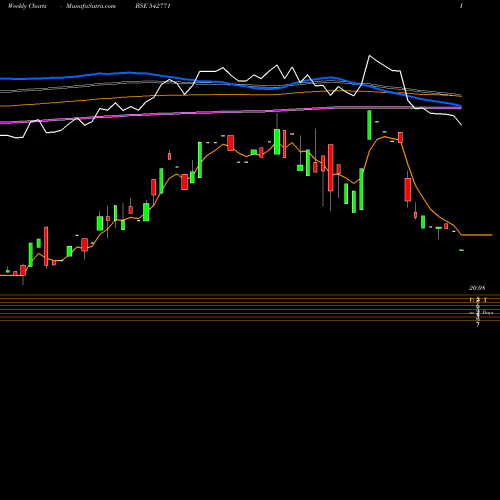Click the "20.08" price label
Screen dimensions: 500x500
477,288
